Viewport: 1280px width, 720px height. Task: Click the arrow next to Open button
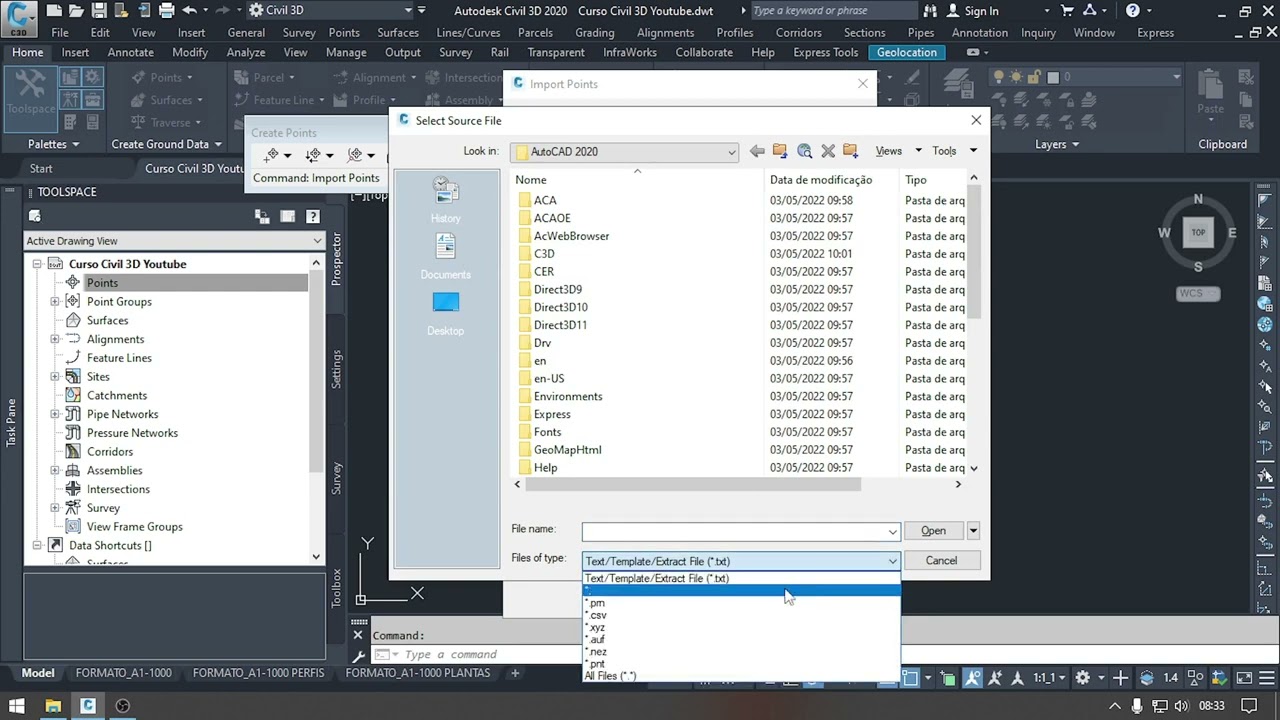[973, 531]
